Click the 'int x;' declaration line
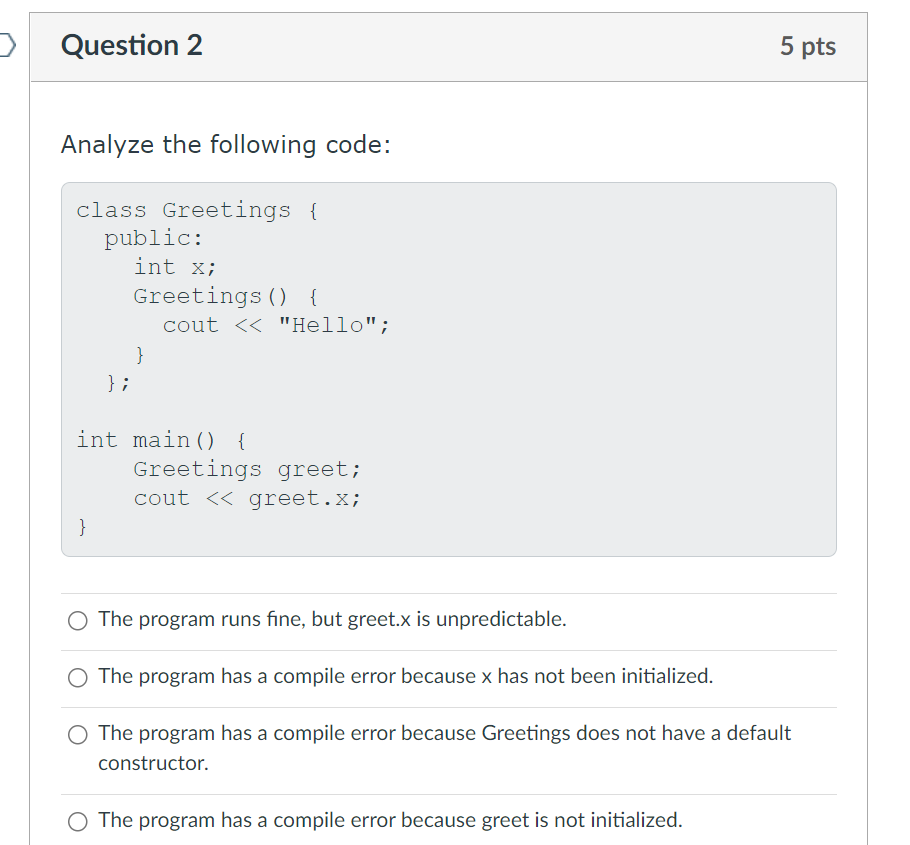 175,268
